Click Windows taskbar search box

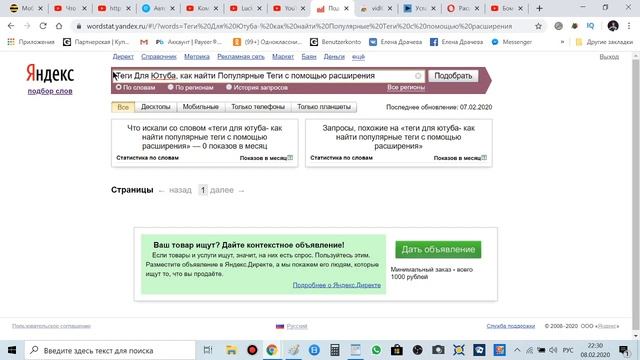[110, 350]
